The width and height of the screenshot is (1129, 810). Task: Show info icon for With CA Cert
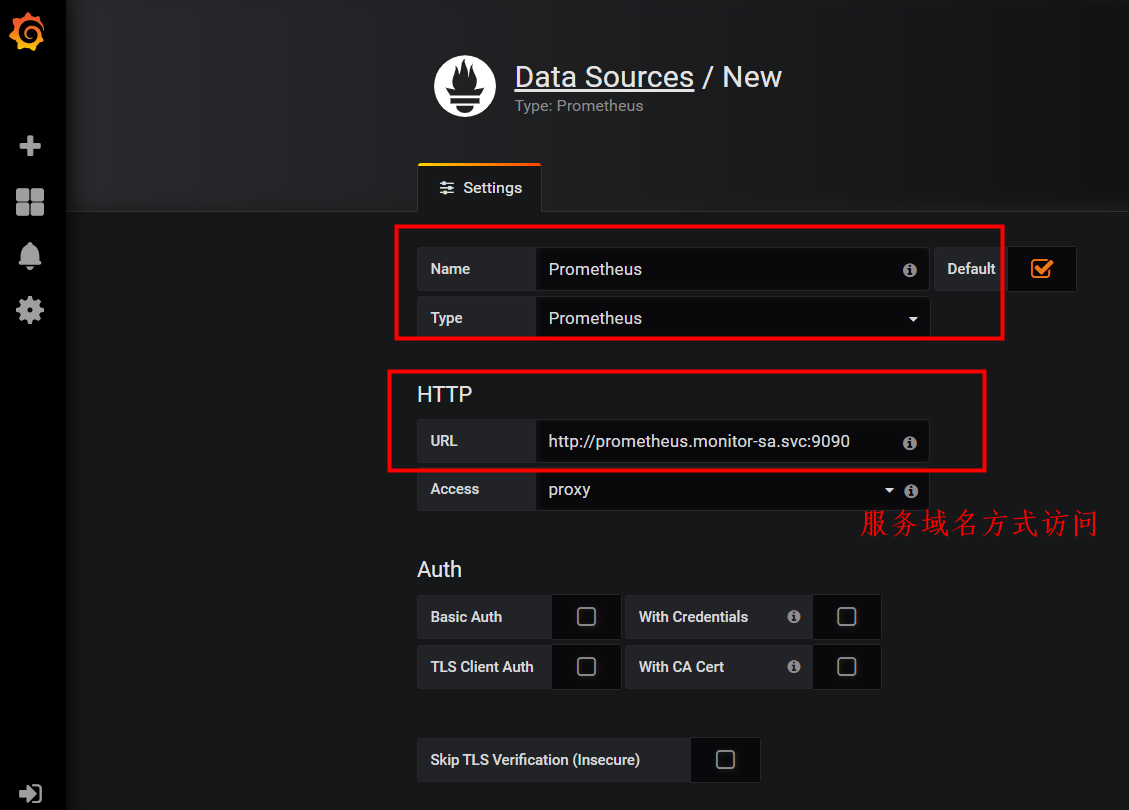(793, 667)
